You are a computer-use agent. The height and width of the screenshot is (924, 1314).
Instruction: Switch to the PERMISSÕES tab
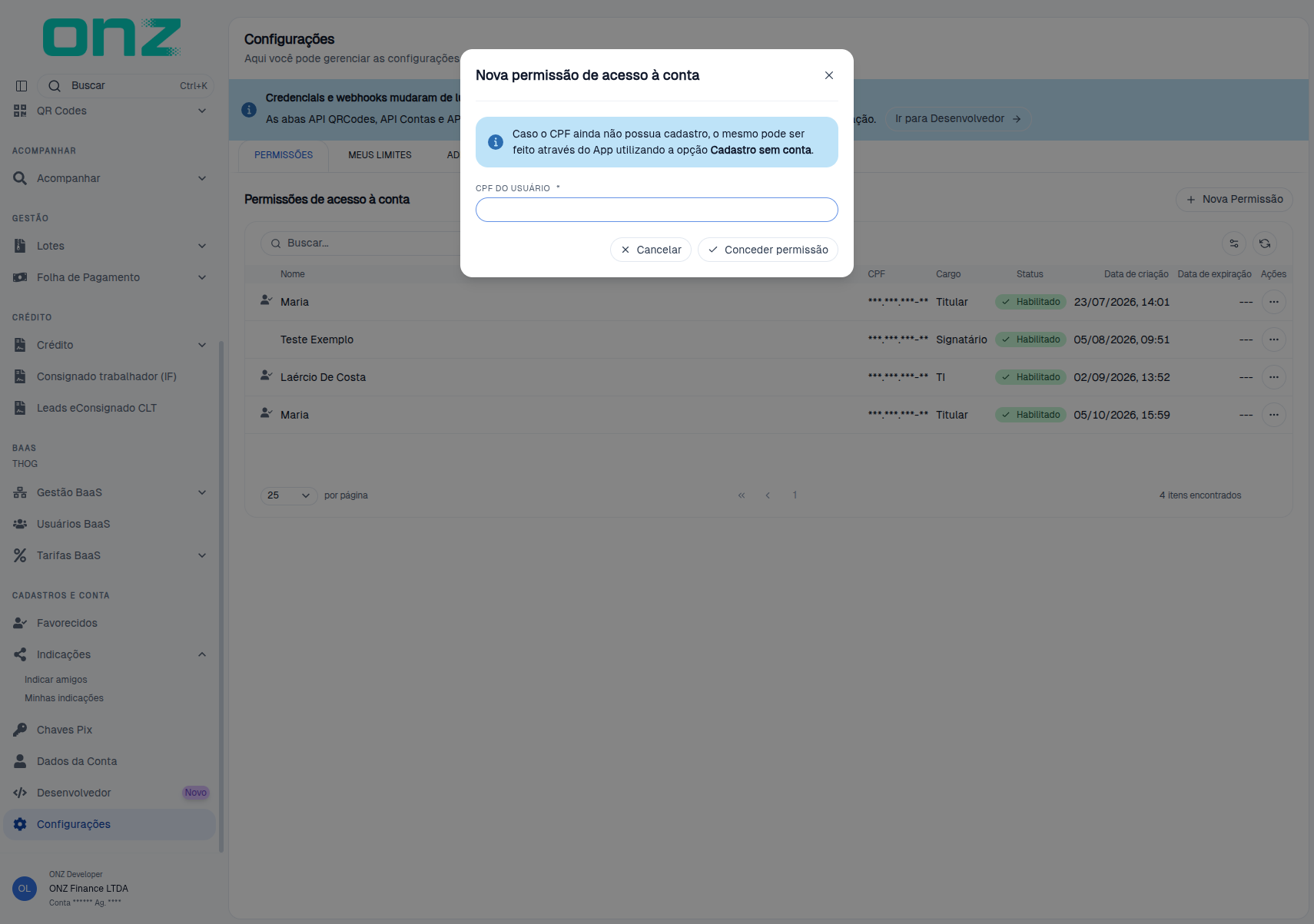284,155
